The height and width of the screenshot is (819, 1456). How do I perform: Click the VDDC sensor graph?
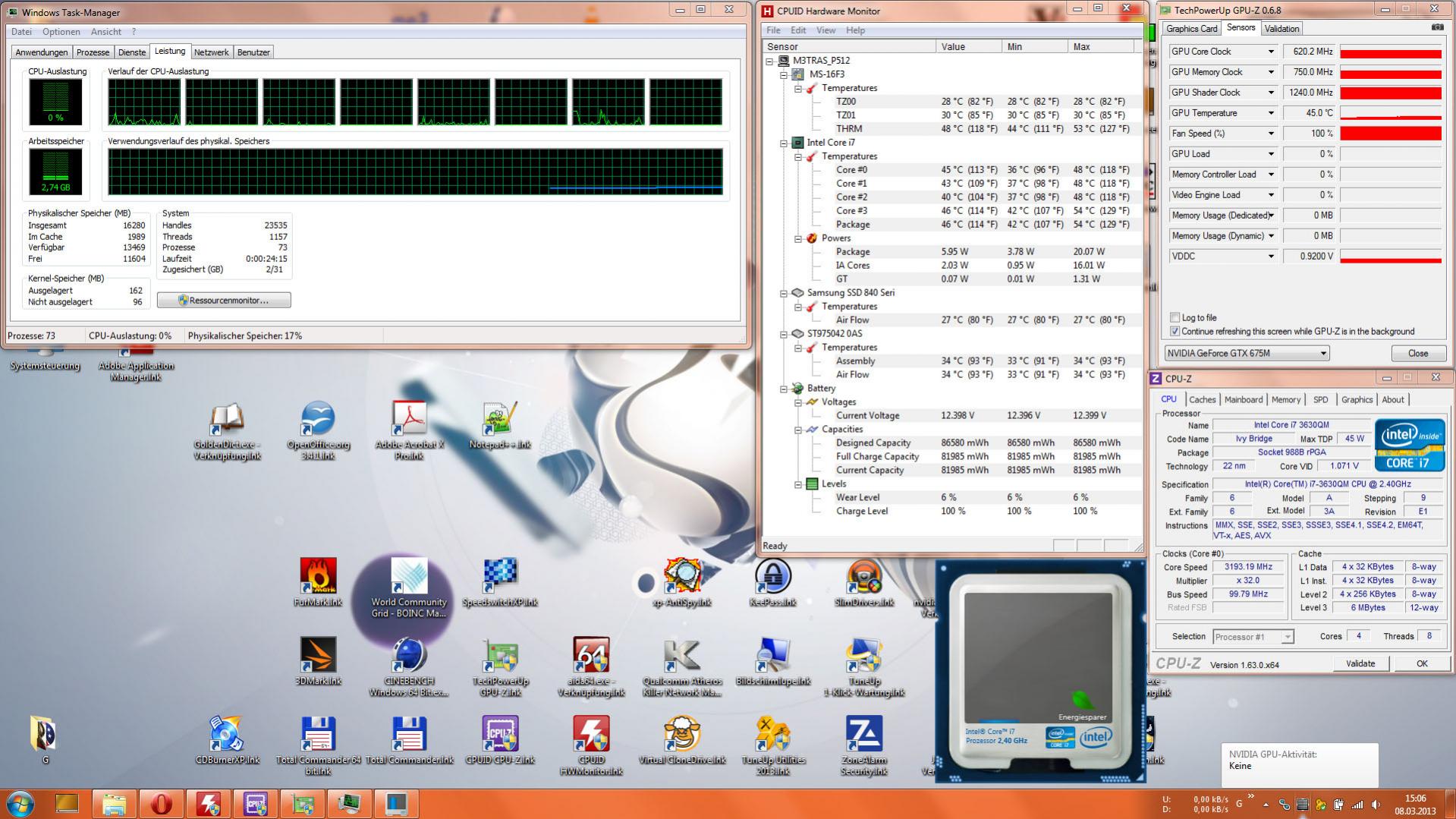[1391, 257]
